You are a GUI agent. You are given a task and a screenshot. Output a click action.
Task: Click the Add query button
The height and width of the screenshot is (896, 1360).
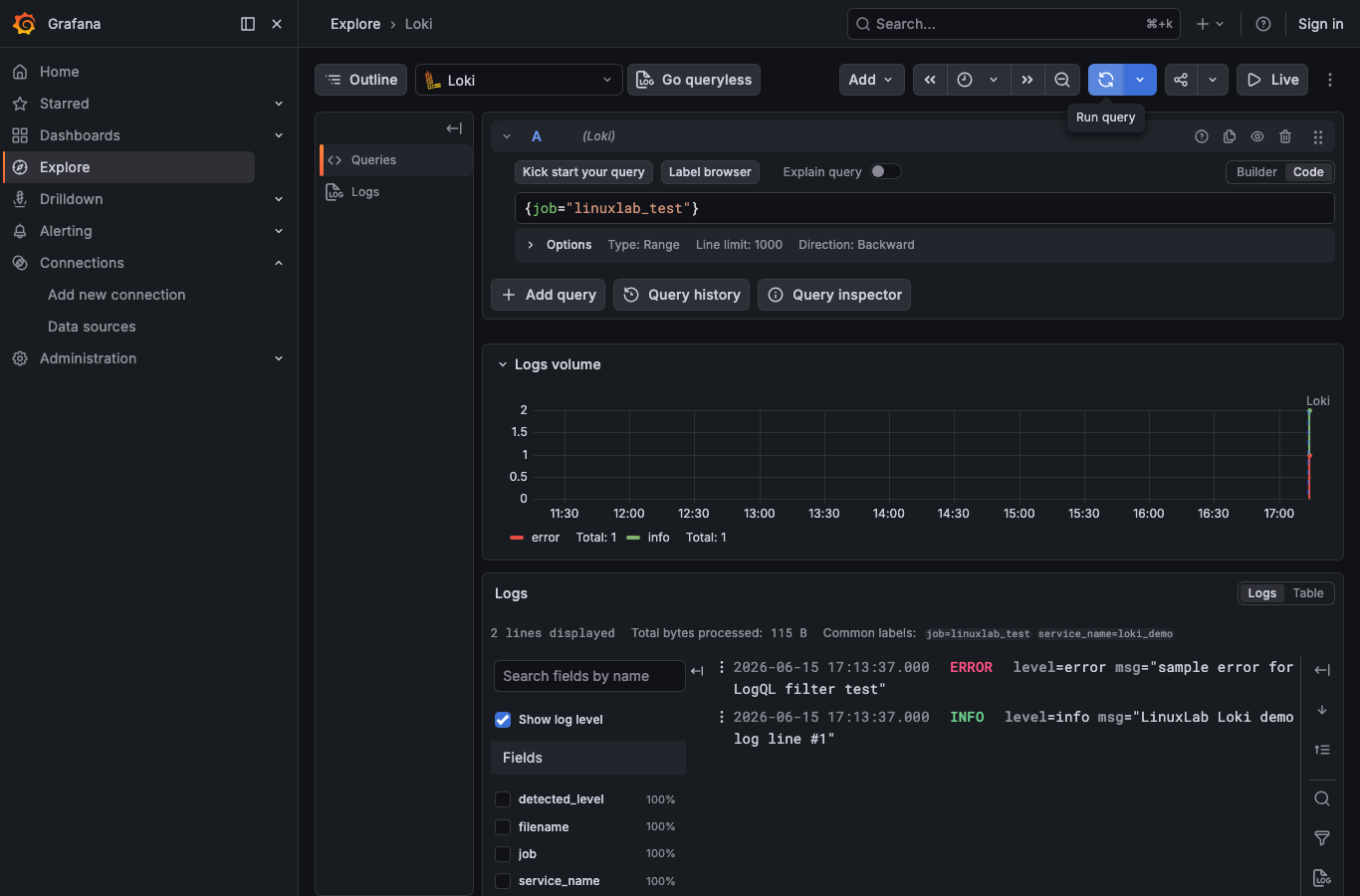click(549, 295)
